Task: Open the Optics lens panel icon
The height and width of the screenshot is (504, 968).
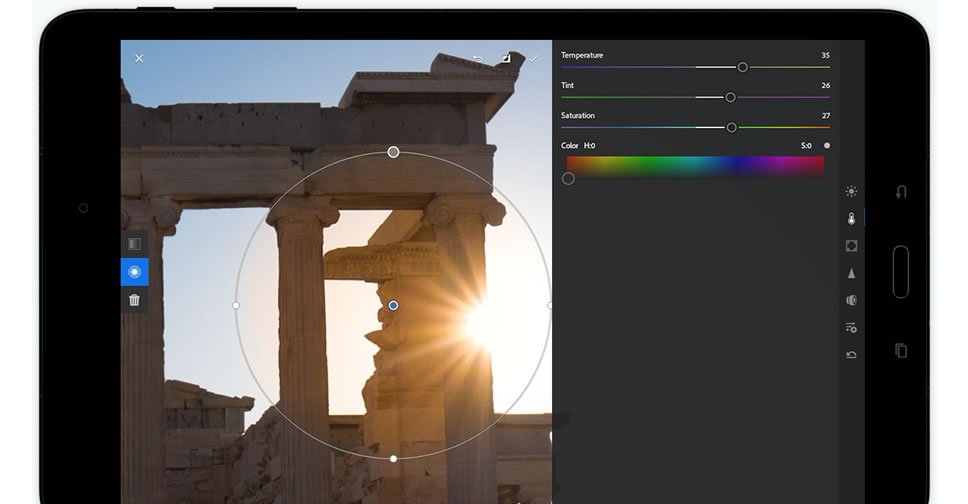Action: pos(851,300)
